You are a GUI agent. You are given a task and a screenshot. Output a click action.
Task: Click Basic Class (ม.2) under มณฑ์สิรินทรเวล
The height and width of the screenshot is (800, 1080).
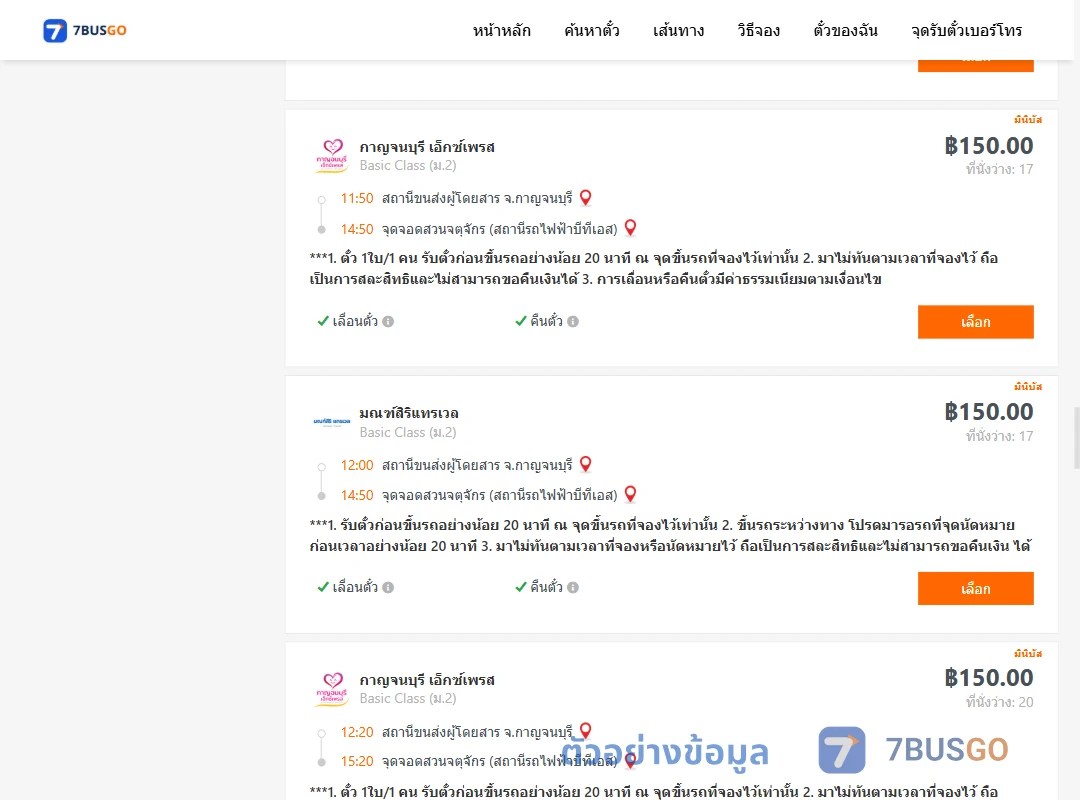408,432
